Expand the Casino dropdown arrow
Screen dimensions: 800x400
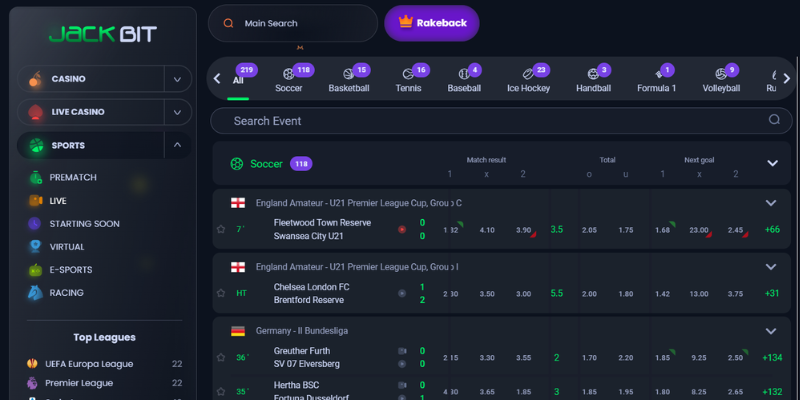(177, 79)
